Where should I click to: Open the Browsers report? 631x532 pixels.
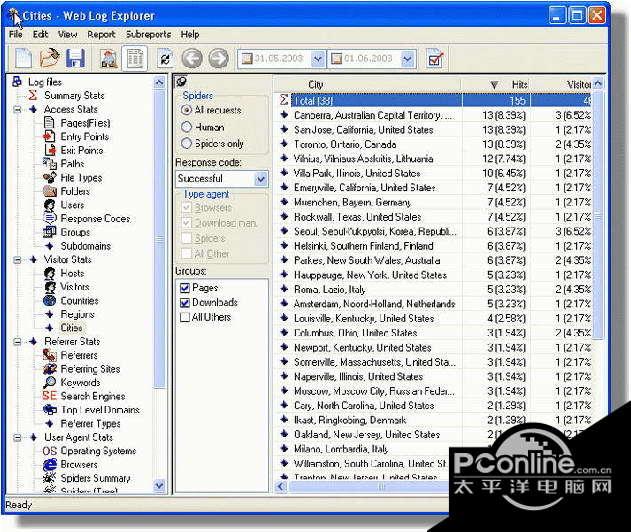click(79, 464)
